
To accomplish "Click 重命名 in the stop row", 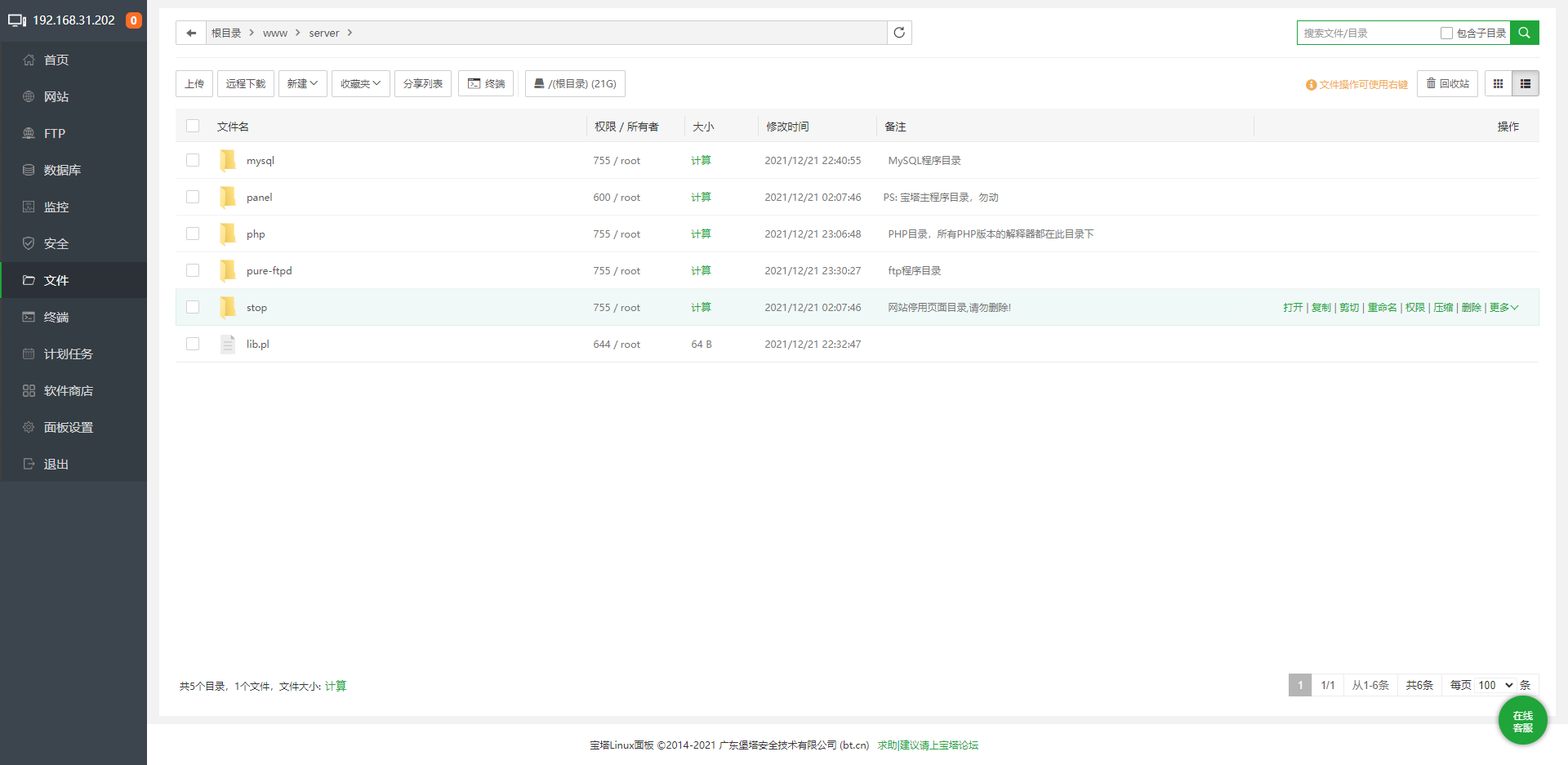I will pos(1382,308).
